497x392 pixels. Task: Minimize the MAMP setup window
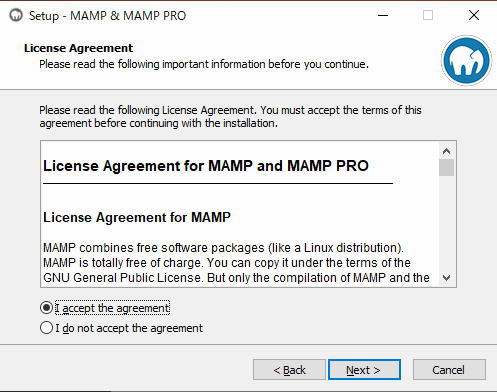383,15
